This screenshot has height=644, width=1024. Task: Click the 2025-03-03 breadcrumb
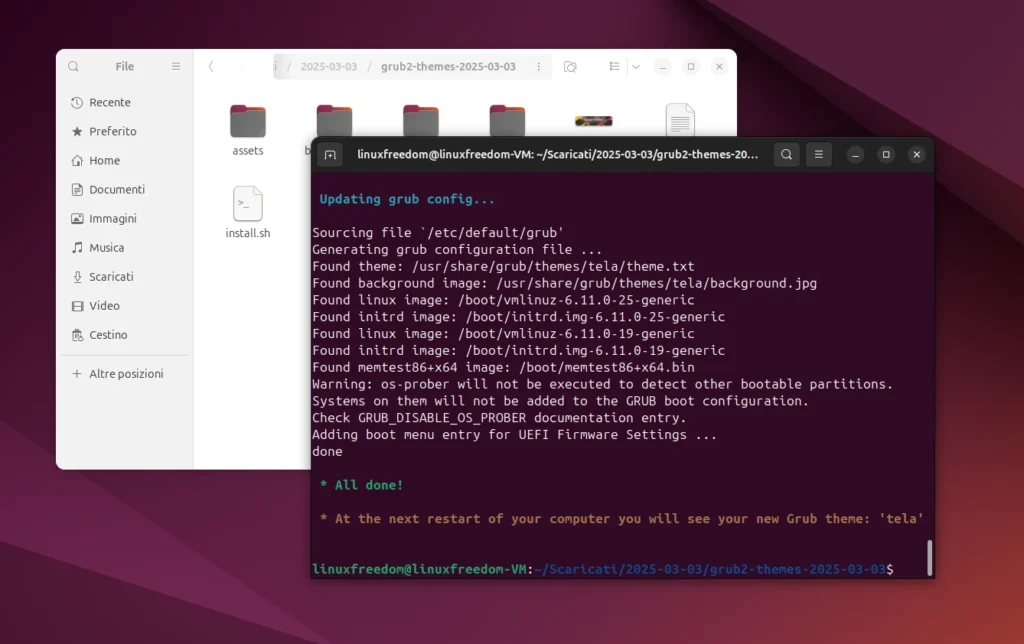pyautogui.click(x=328, y=67)
